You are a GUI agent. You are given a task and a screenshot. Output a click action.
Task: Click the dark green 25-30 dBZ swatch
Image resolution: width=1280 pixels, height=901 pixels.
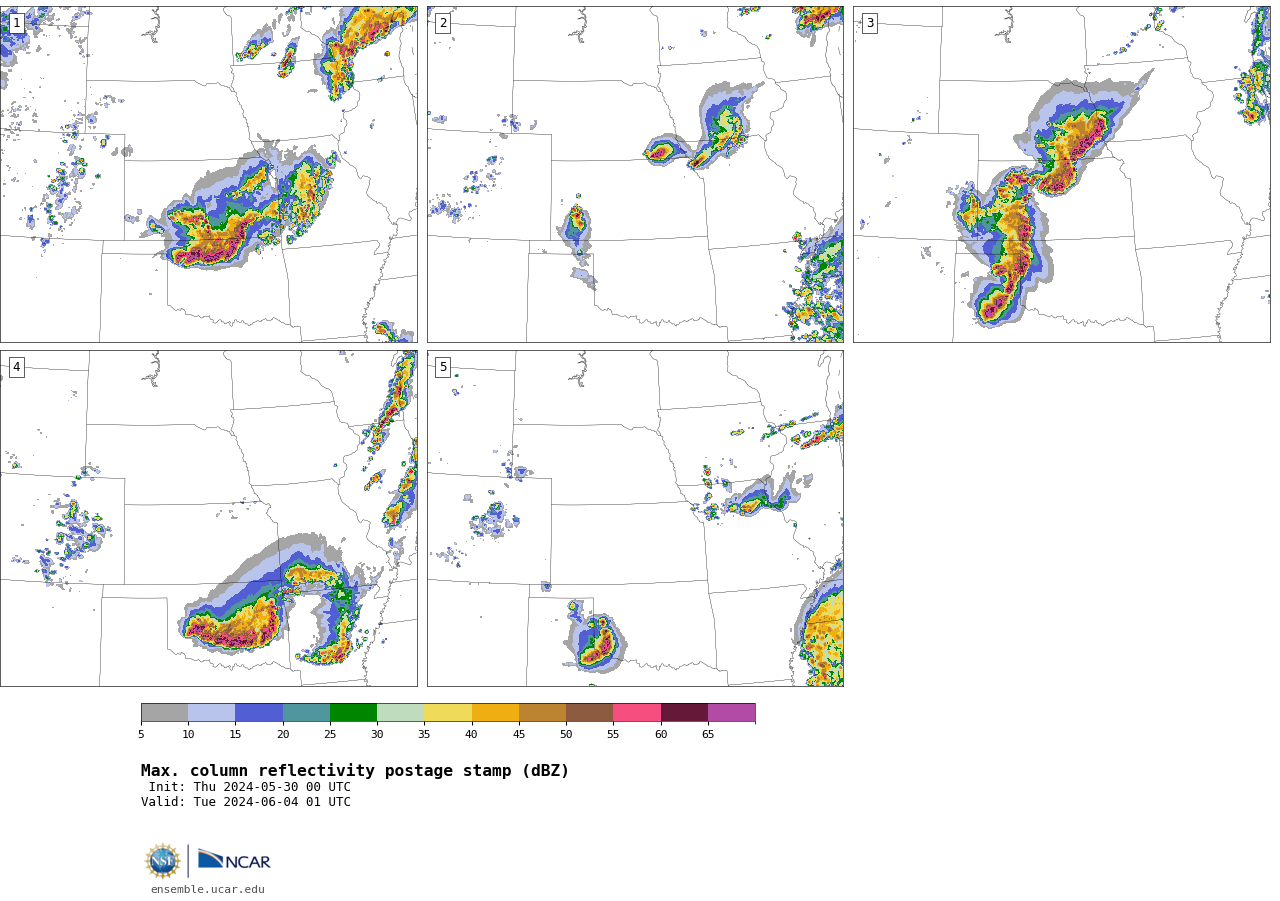click(353, 713)
